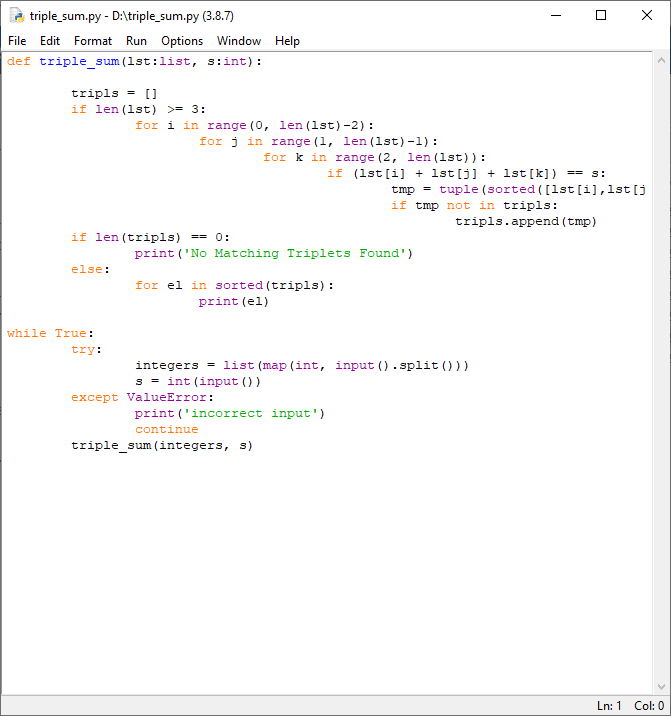Screen dimensions: 671x716
Task: Minimize the triple_sum.py window
Action: pyautogui.click(x=556, y=15)
